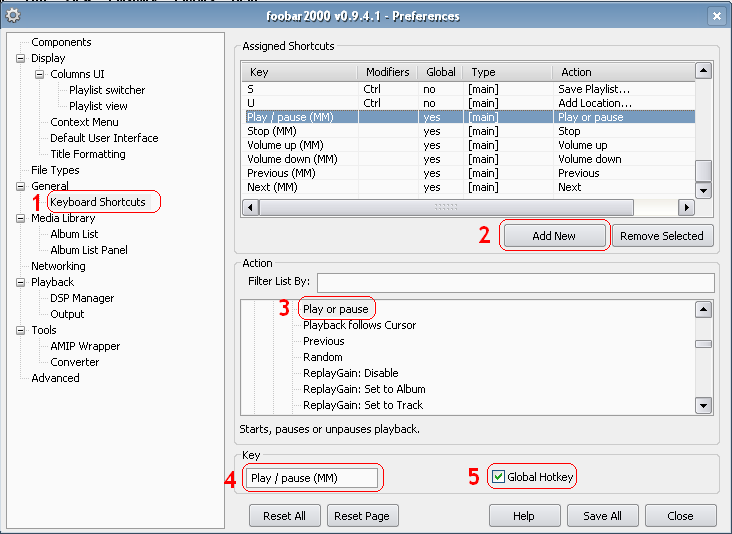The height and width of the screenshot is (534, 732).
Task: Click the Close button at bottom
Action: pos(680,516)
